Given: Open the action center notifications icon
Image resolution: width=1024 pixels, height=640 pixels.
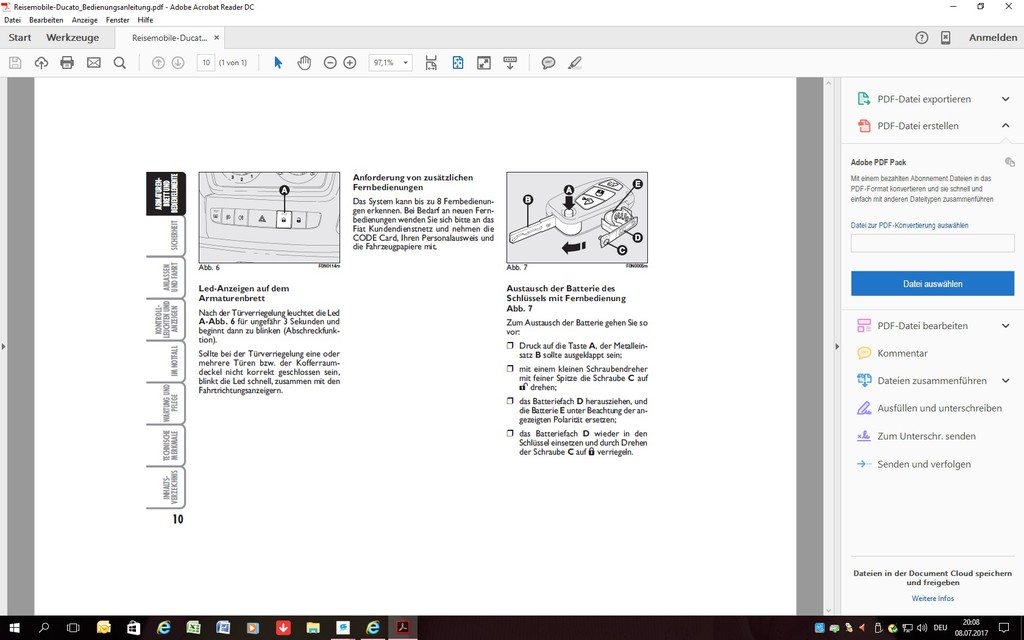Looking at the screenshot, I should [x=1004, y=628].
